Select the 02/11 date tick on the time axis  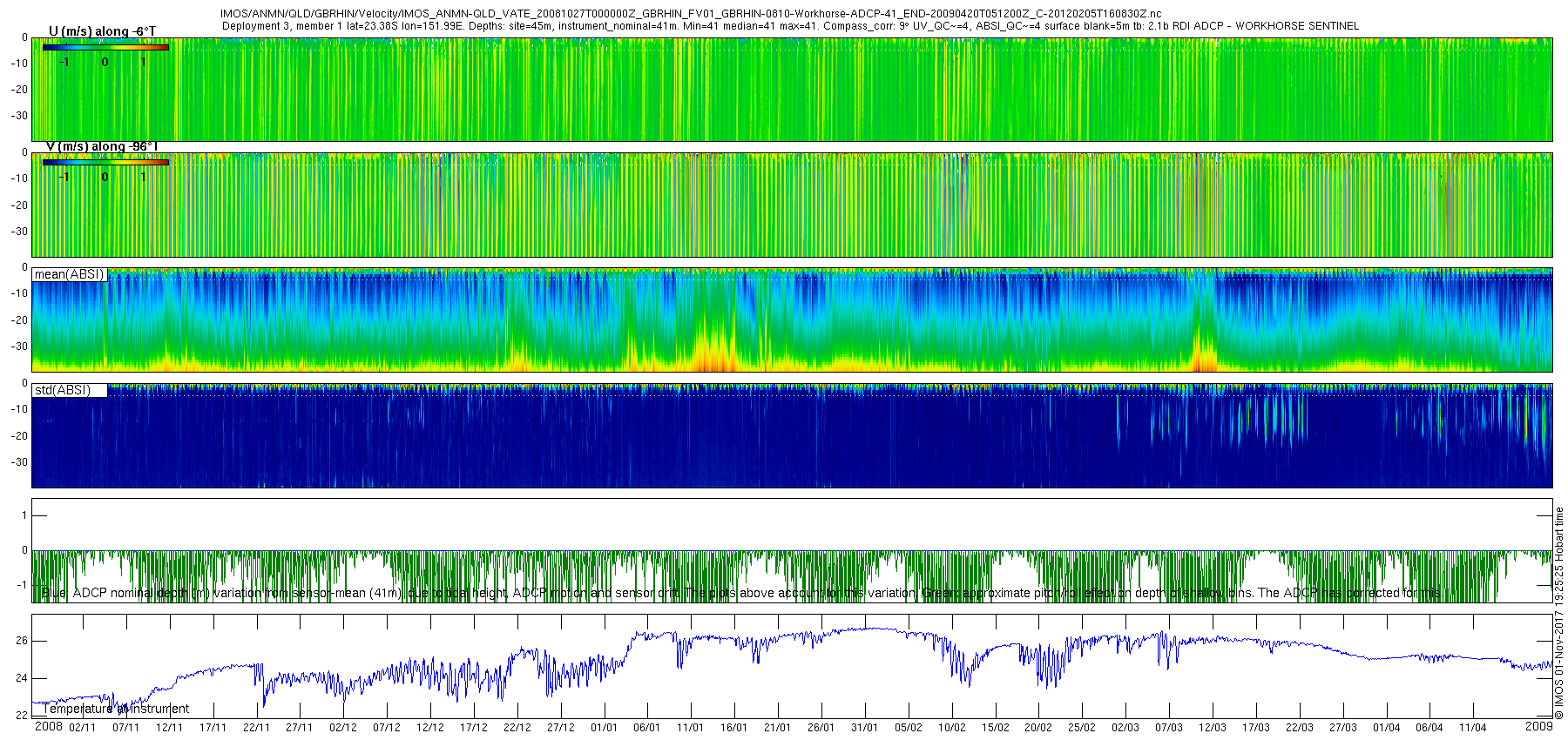[83, 728]
